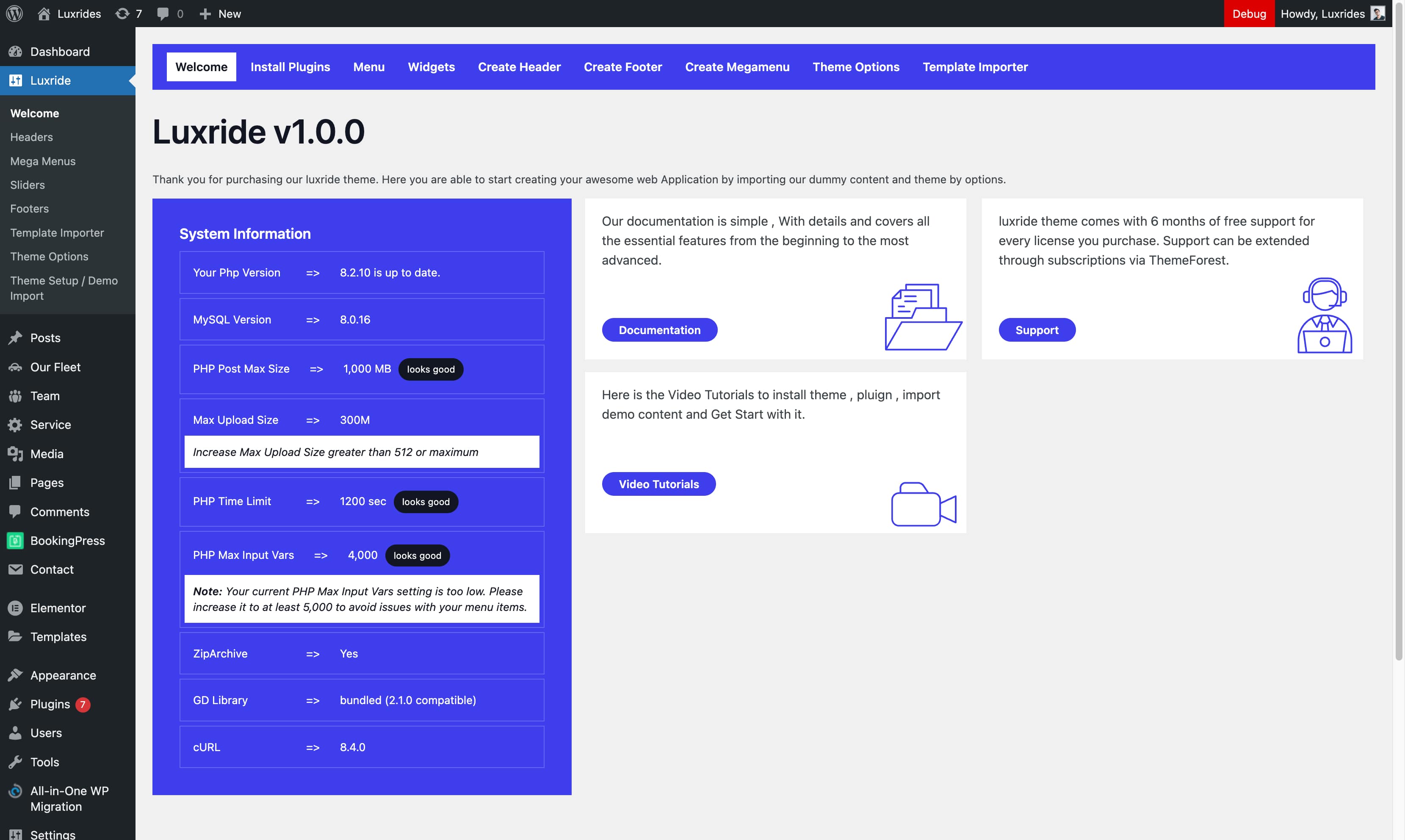Open Theme Setup / Demo Import submenu link
The height and width of the screenshot is (840, 1405).
click(64, 288)
